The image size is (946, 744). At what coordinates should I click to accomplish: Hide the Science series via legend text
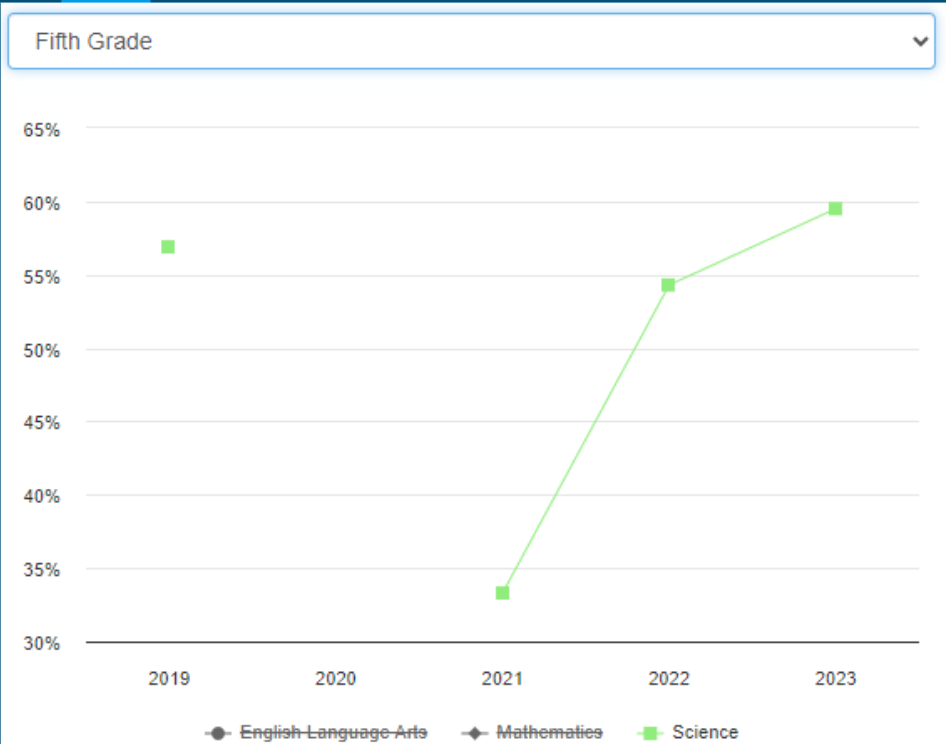click(x=705, y=733)
